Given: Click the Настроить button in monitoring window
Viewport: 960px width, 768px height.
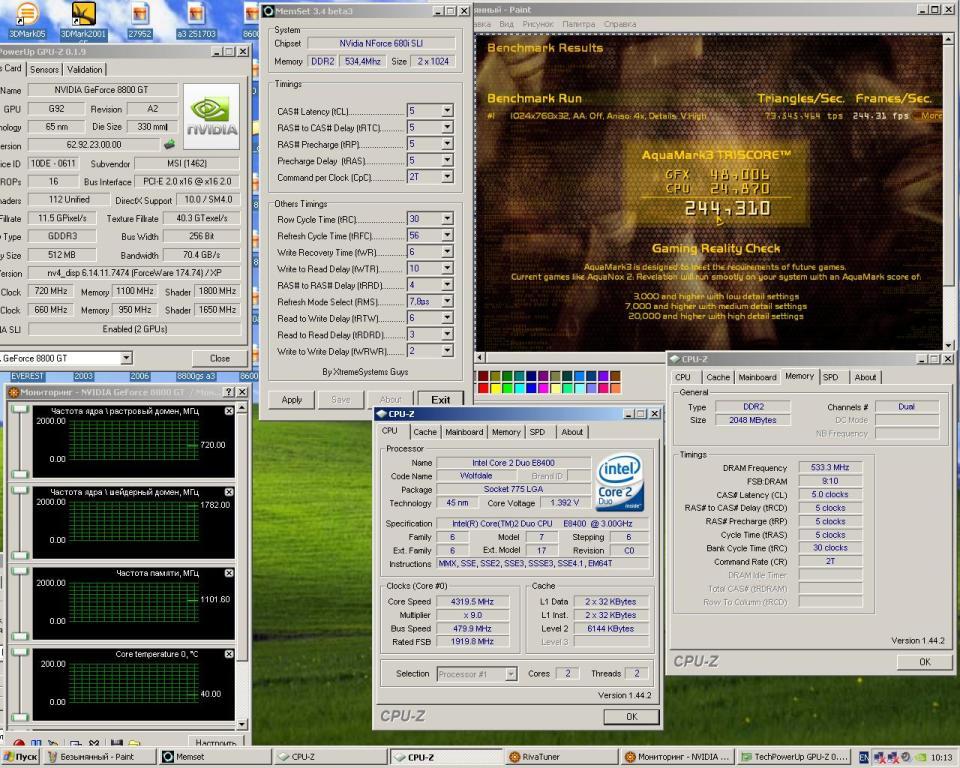Looking at the screenshot, I should 216,742.
